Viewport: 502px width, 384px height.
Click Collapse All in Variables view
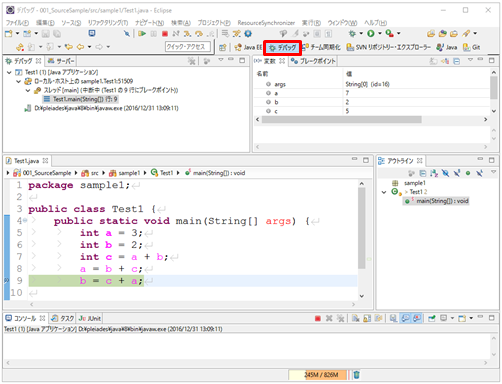457,61
